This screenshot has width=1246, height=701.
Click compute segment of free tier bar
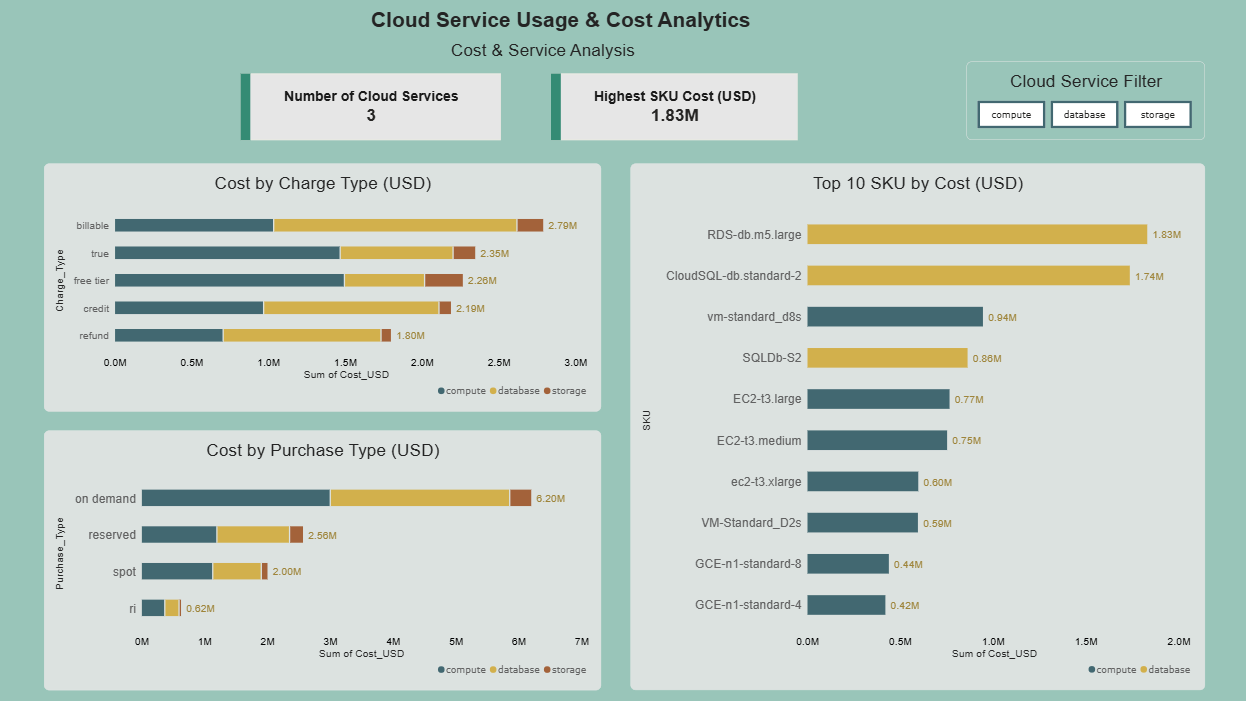(x=229, y=280)
